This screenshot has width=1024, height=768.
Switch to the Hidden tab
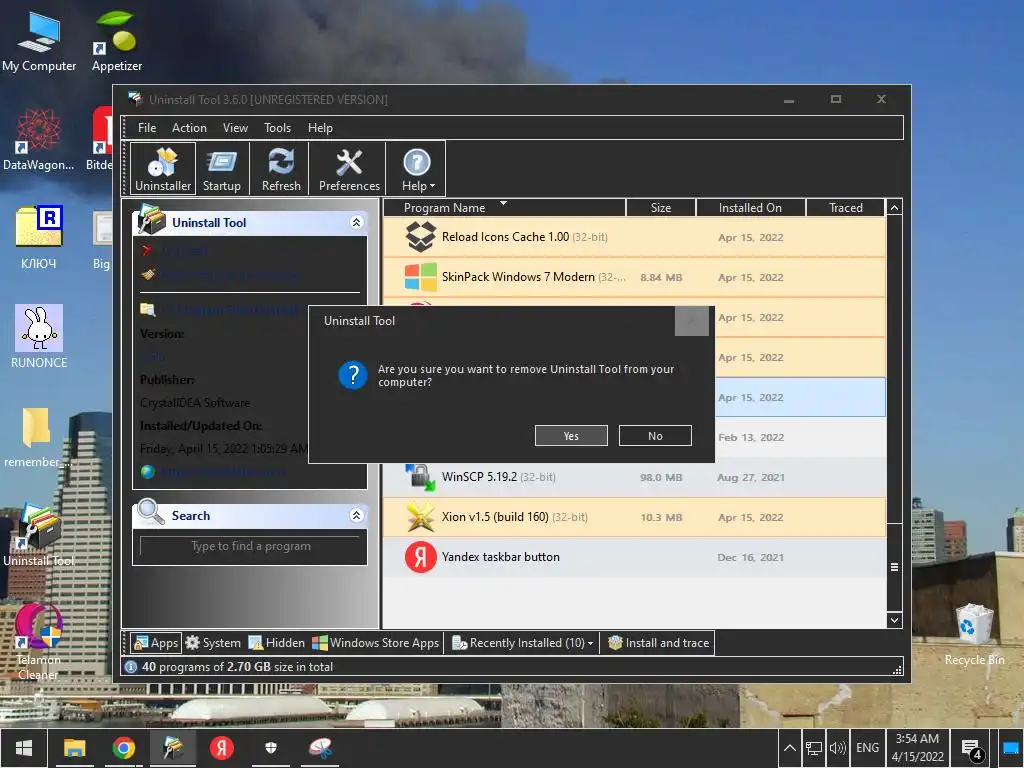(277, 643)
